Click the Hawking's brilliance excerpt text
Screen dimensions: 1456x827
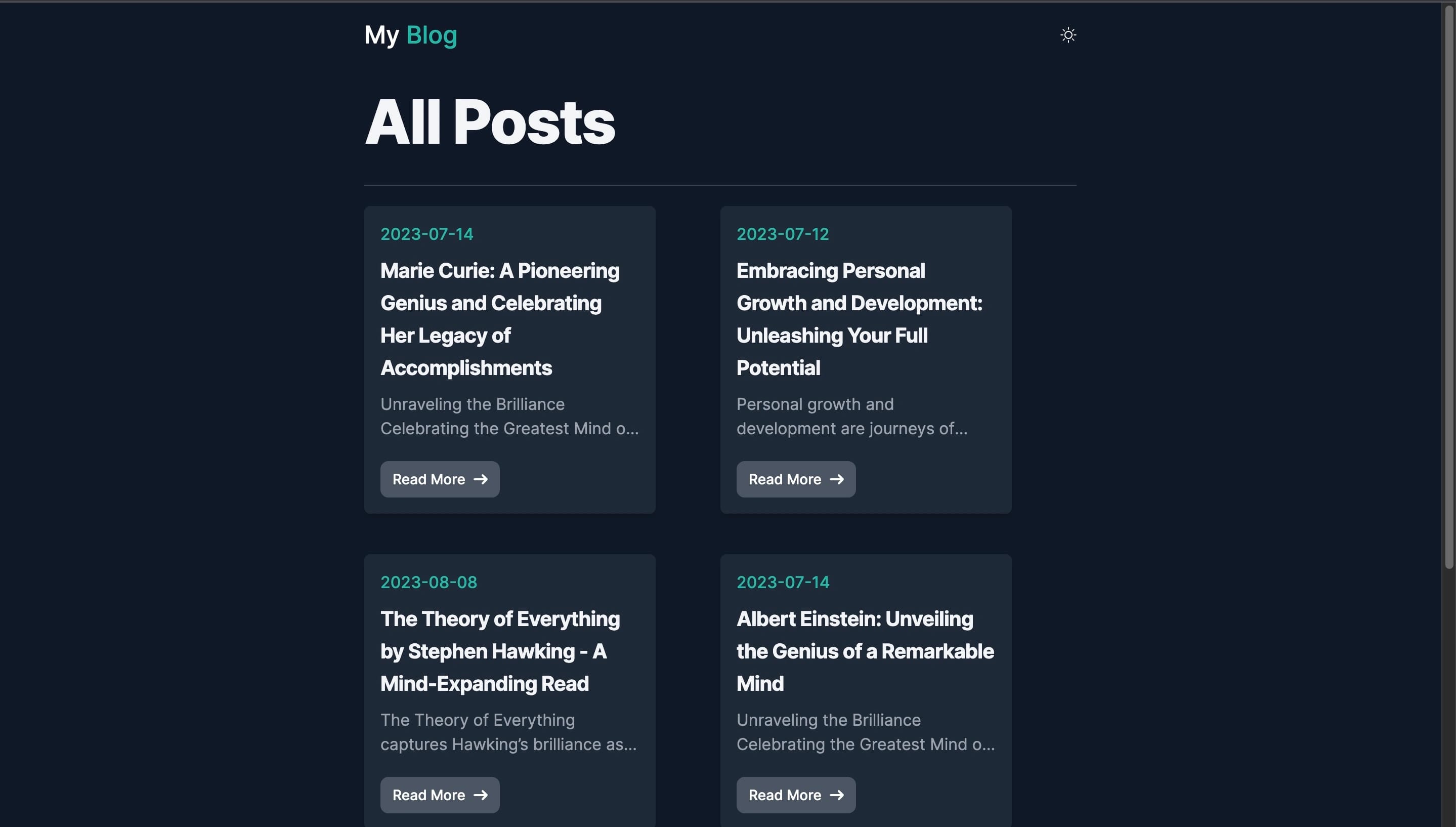point(508,732)
